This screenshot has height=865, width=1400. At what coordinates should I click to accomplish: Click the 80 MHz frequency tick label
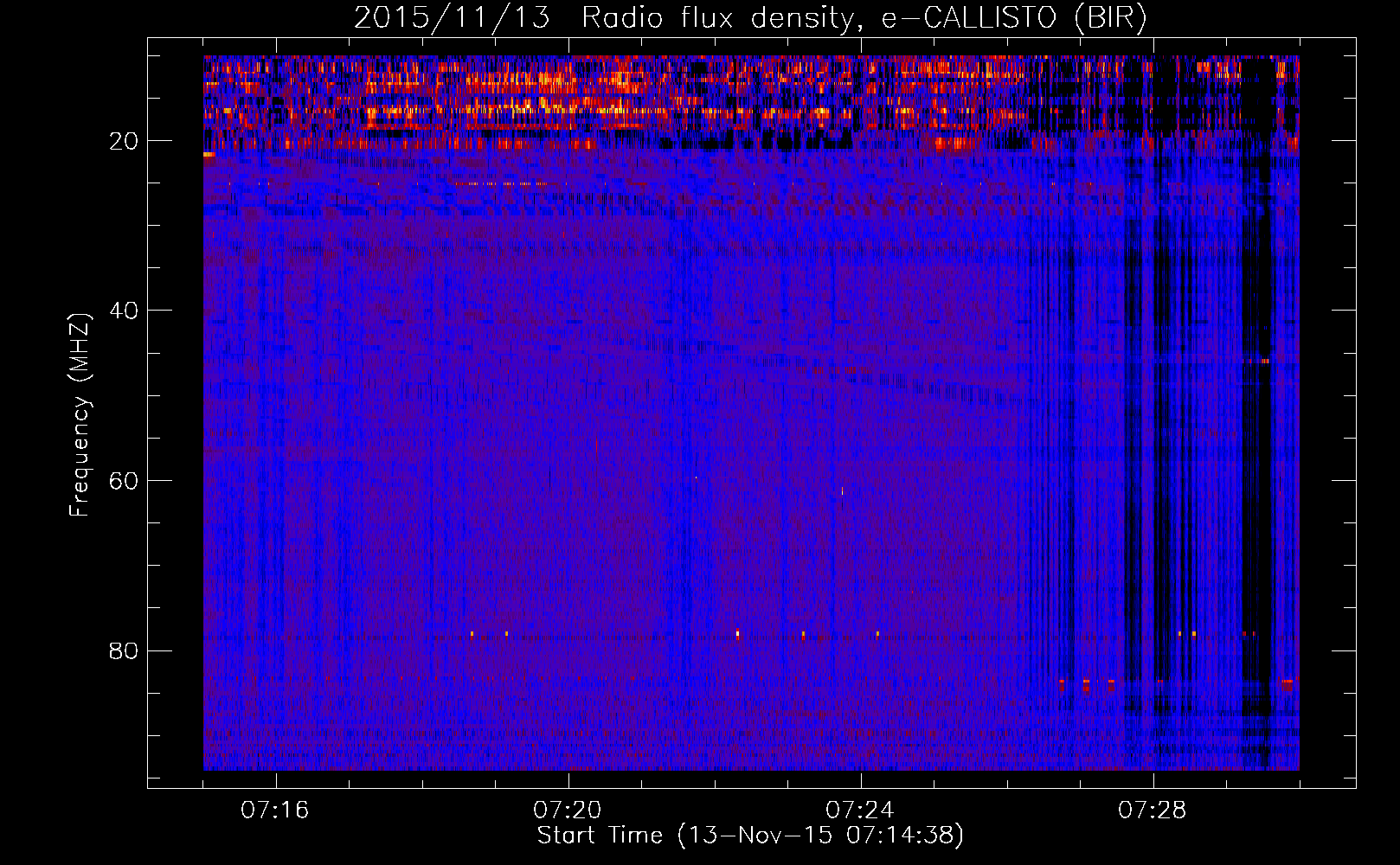click(x=125, y=650)
